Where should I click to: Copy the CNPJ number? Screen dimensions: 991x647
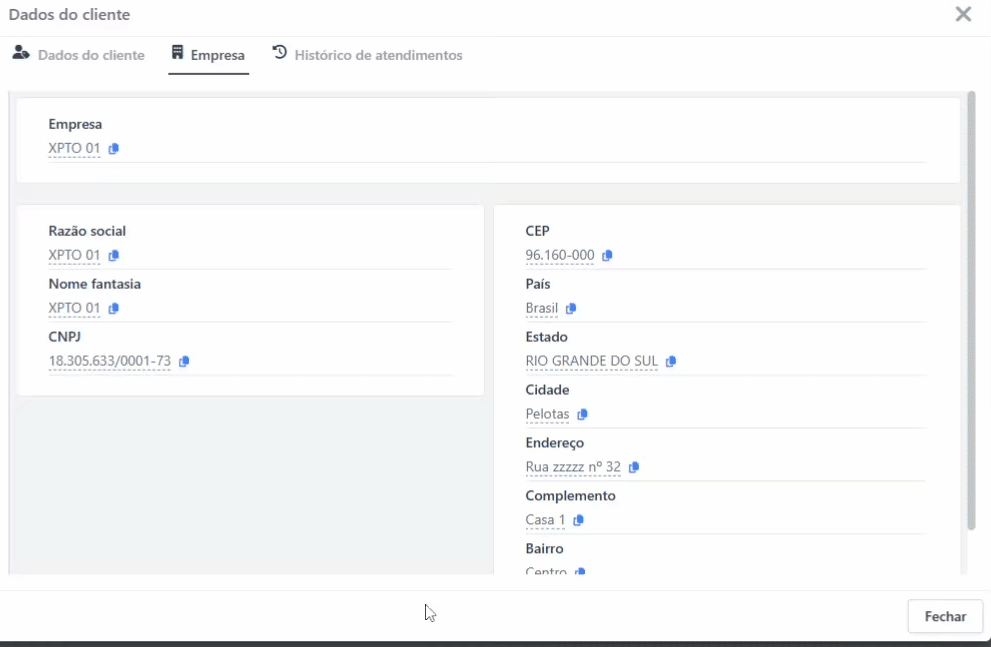[184, 361]
